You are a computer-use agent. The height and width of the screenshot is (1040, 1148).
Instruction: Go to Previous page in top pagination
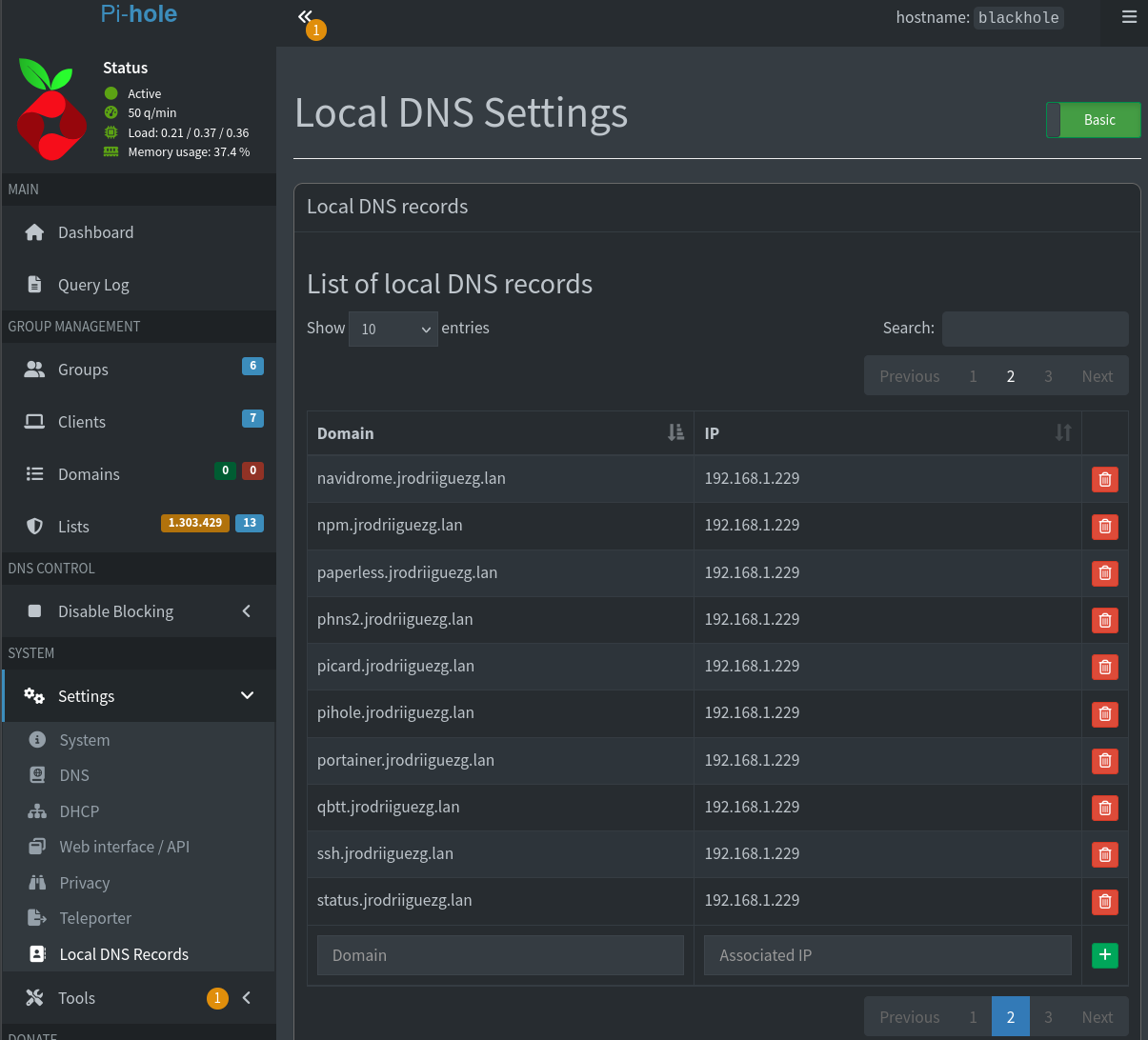click(x=909, y=376)
